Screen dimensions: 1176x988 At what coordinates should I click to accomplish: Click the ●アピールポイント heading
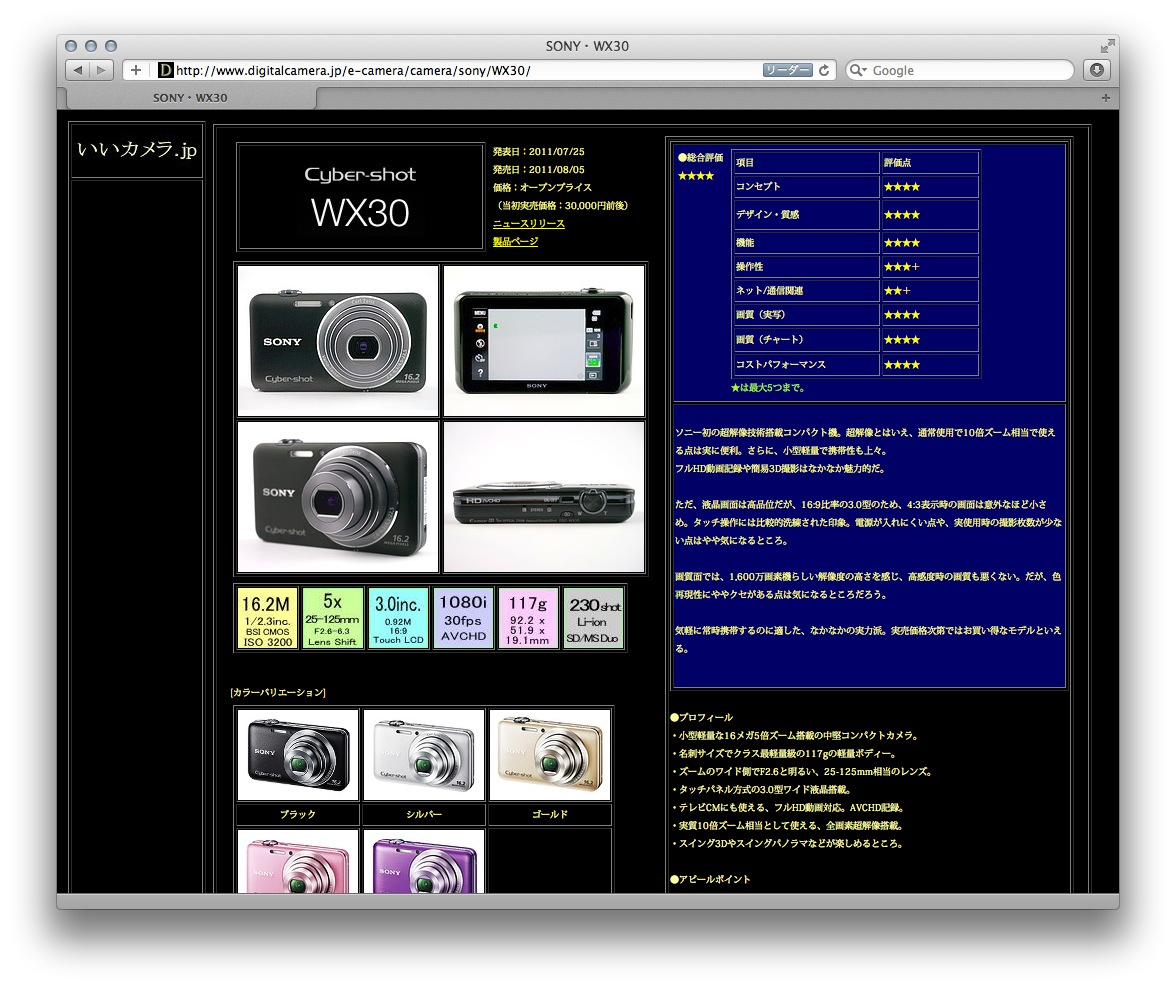(710, 879)
